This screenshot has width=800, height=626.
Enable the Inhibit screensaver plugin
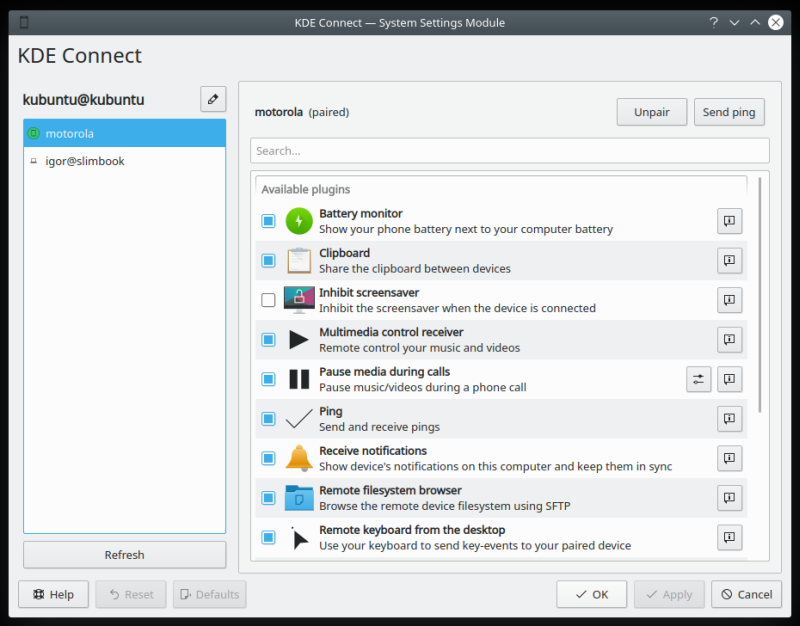click(268, 300)
